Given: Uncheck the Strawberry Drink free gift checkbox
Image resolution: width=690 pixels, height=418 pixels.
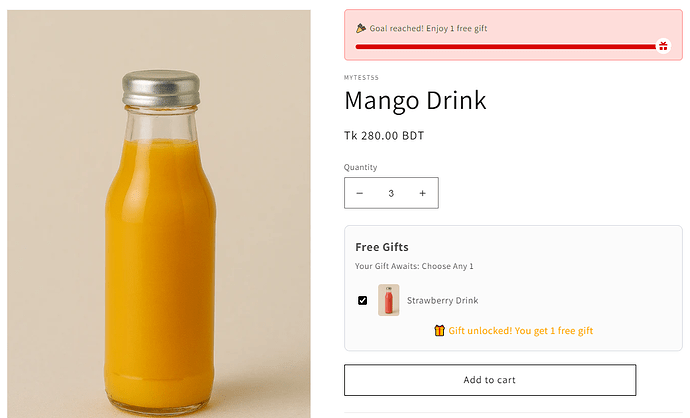Looking at the screenshot, I should click(x=362, y=300).
